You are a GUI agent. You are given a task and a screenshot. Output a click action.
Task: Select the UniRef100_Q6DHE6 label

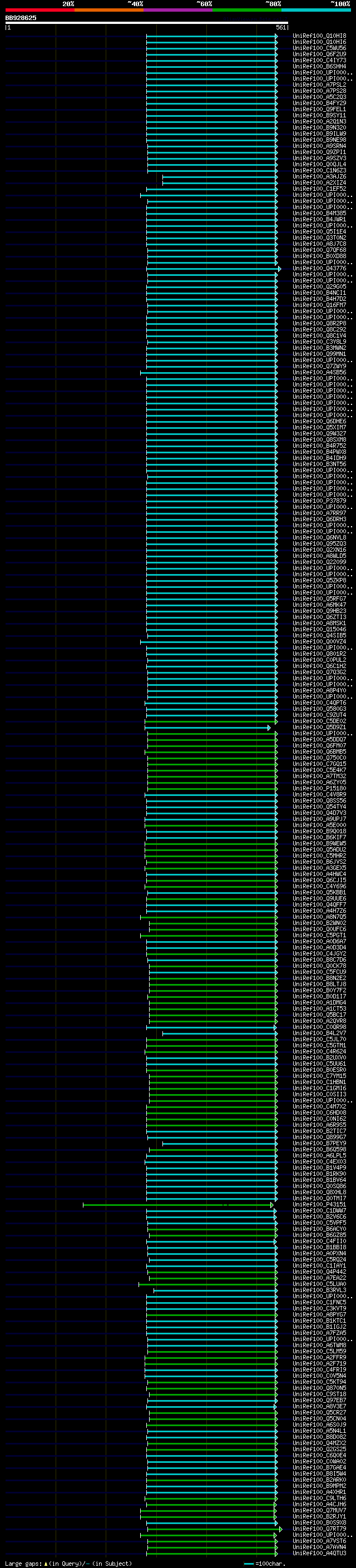tap(319, 421)
